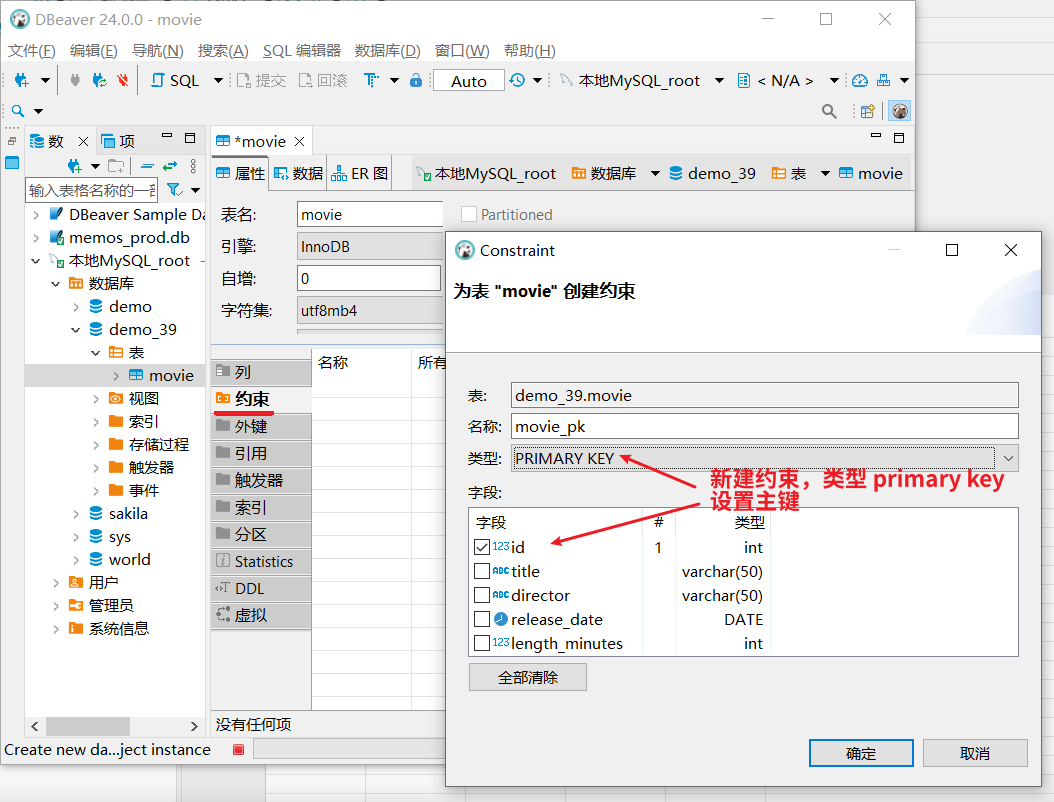Screen dimensions: 1054x802
Task: Open the 帮助(H) menu
Action: click(530, 51)
